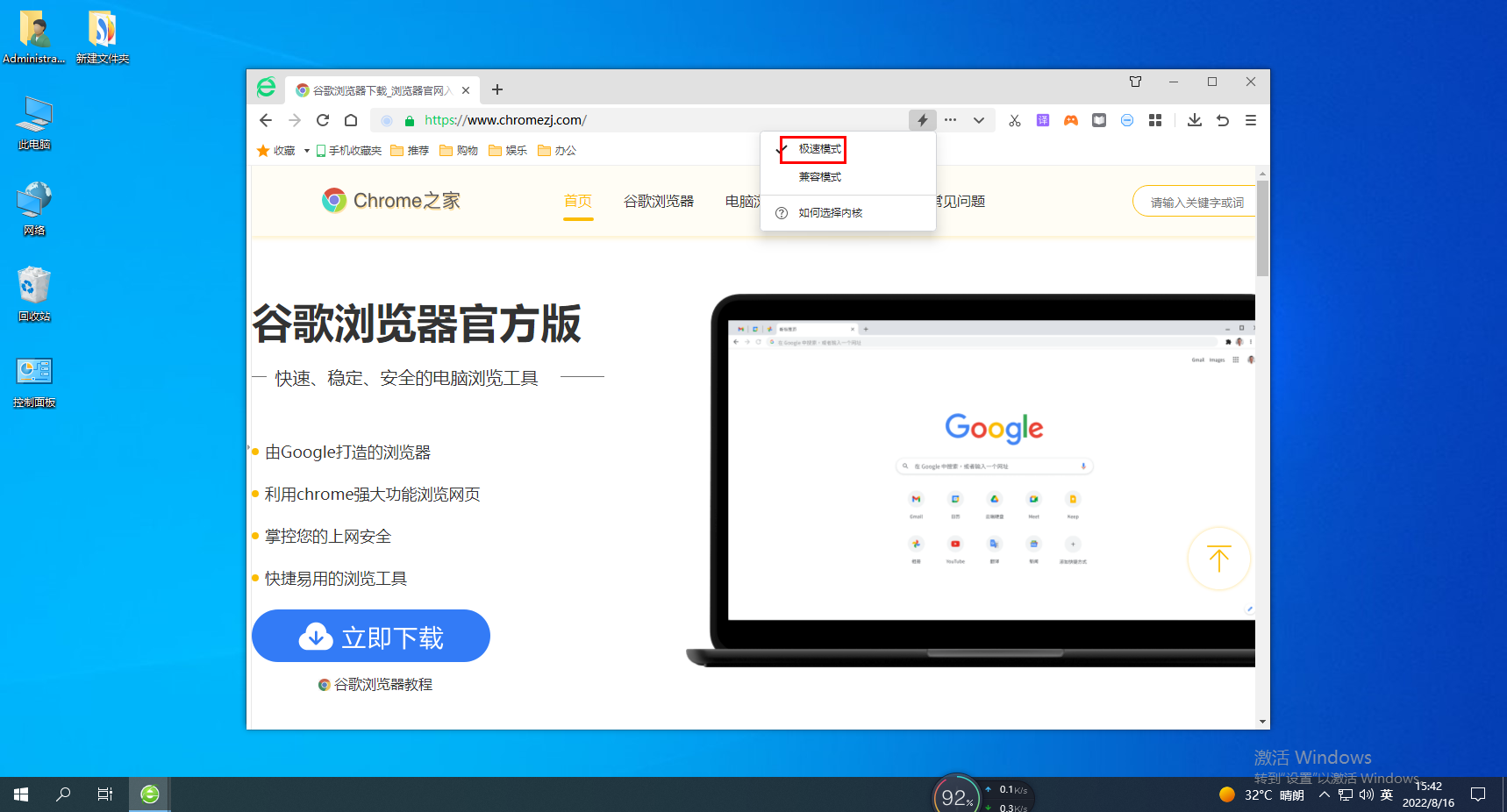The width and height of the screenshot is (1507, 812).
Task: Select the 网络 desktop icon
Action: point(34,210)
